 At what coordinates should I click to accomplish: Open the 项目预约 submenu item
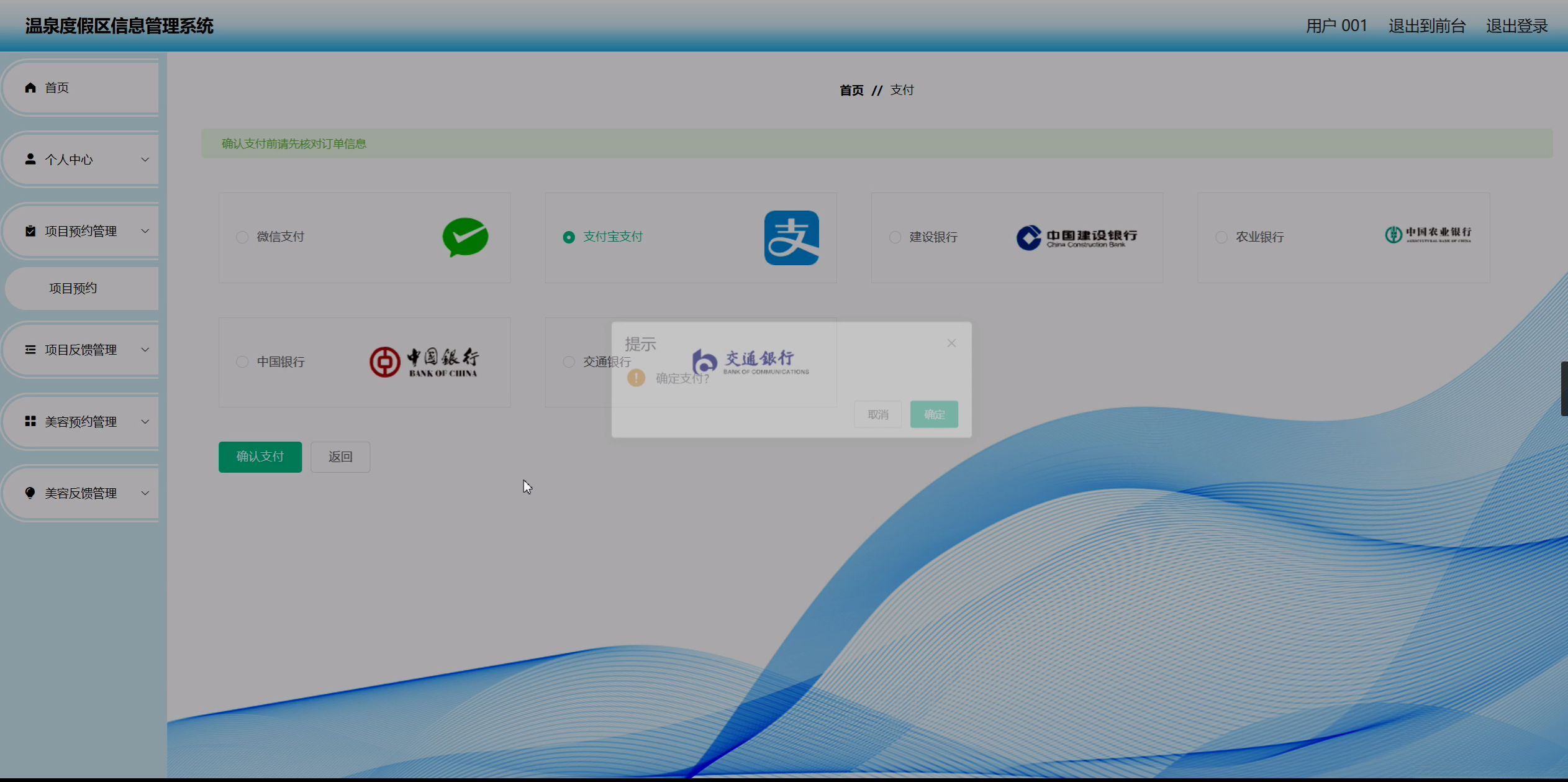point(73,288)
